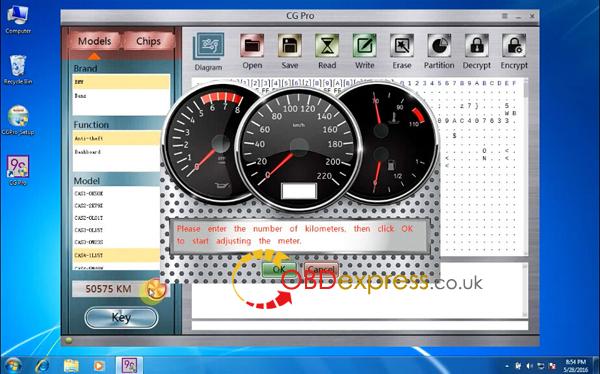Minimize the CG Pro window
600x374 pixels.
[518, 16]
